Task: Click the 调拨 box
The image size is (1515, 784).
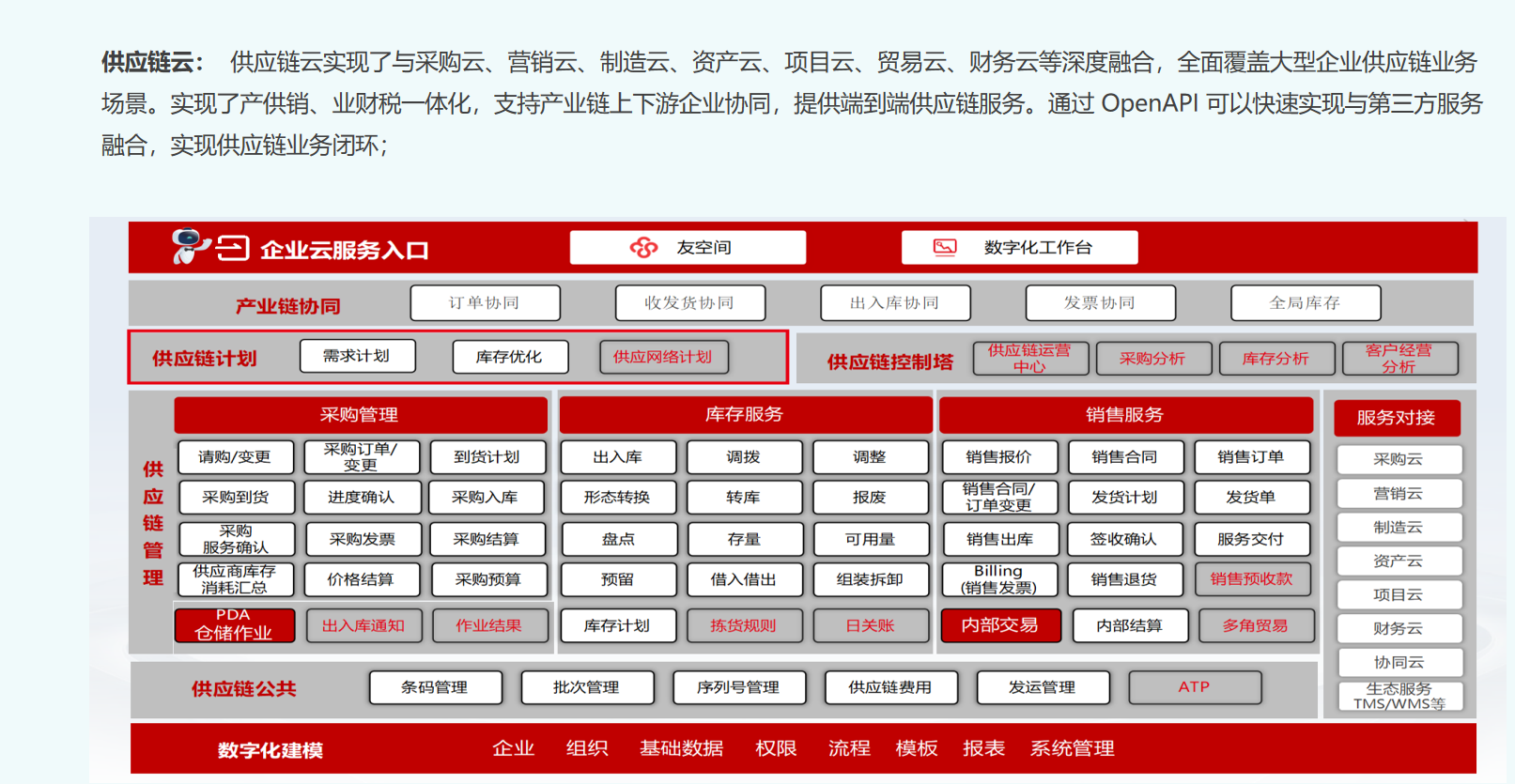Action: click(x=745, y=457)
